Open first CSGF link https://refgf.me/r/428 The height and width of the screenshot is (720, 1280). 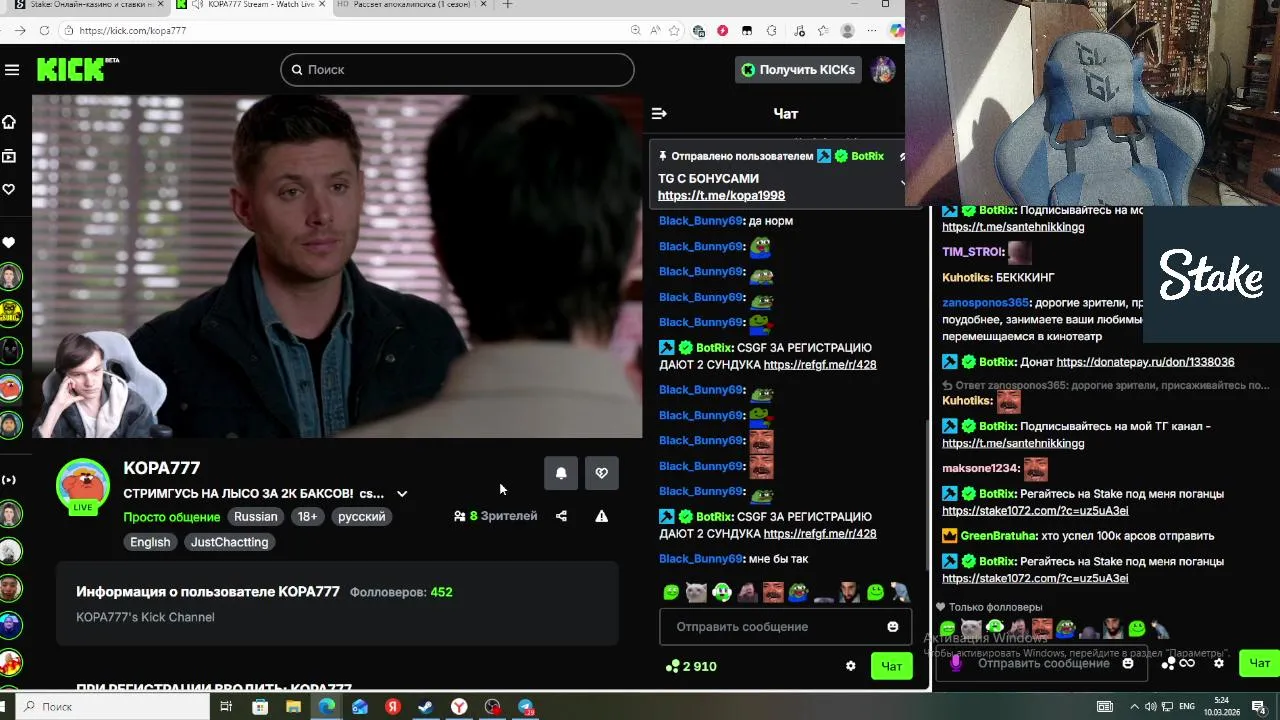819,365
